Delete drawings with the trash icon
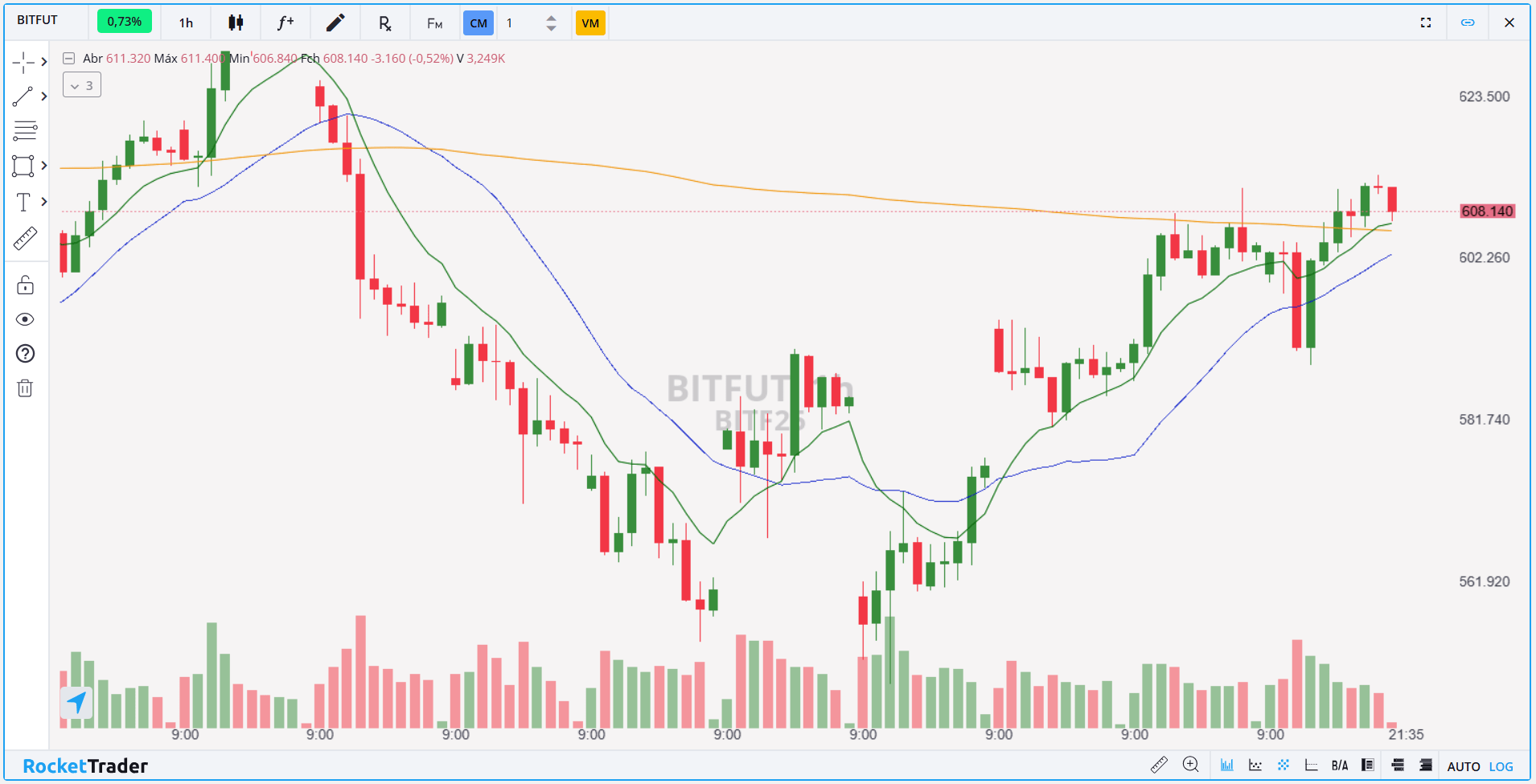The image size is (1536, 784). click(x=25, y=388)
